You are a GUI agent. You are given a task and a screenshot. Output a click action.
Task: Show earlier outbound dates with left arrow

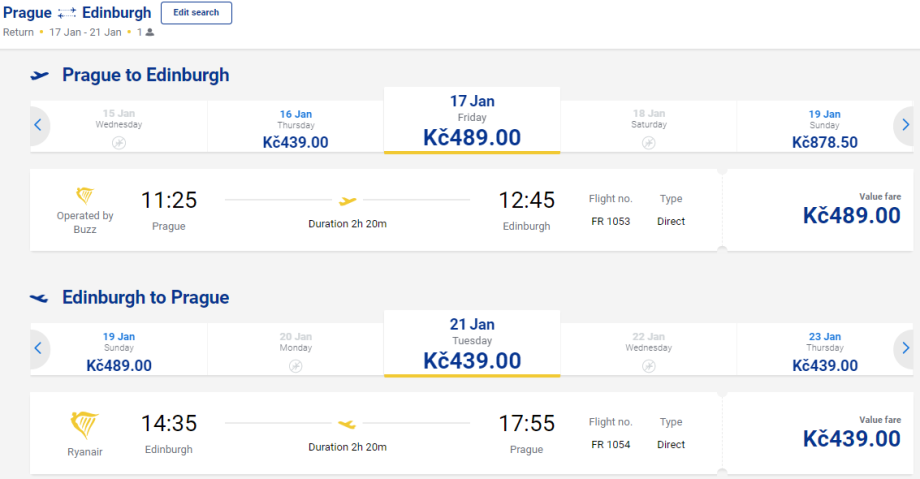[x=38, y=126]
